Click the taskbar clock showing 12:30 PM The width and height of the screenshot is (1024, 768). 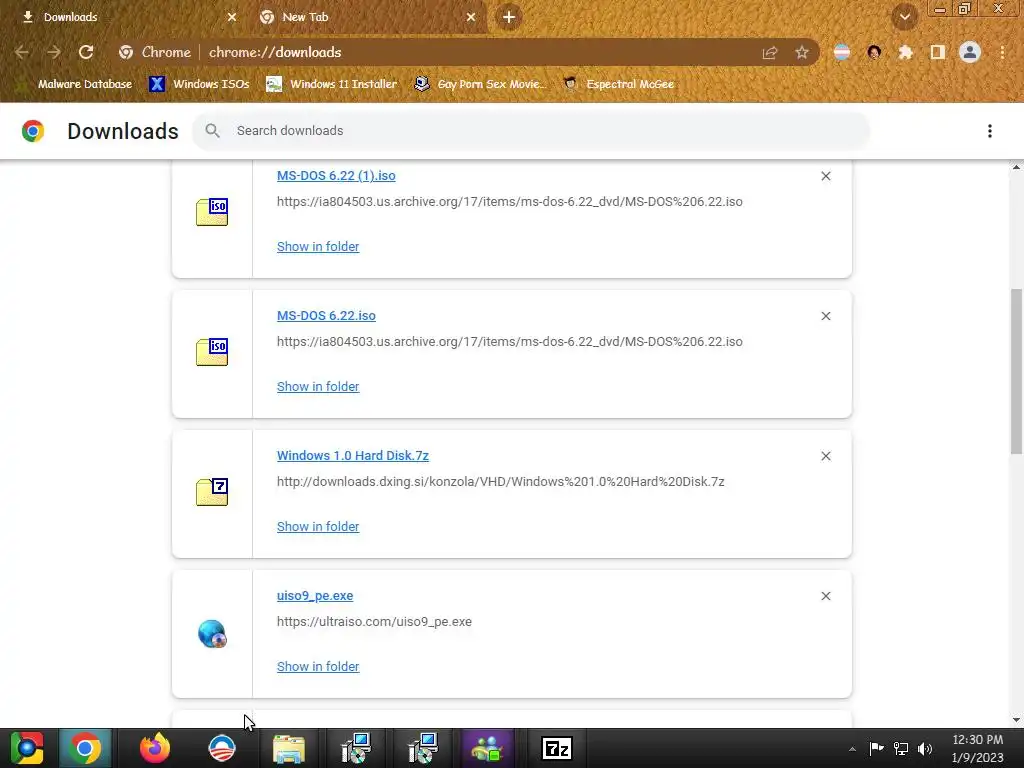[x=978, y=749]
